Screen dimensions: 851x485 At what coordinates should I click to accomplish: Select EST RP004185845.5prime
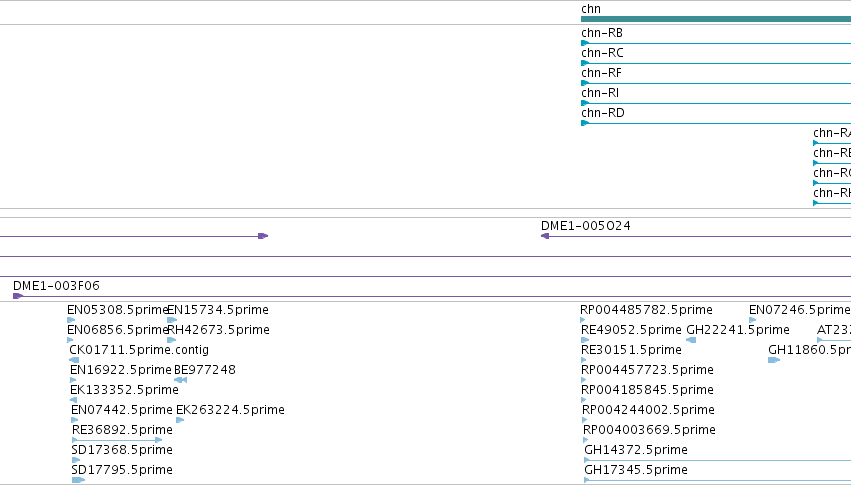coord(647,390)
